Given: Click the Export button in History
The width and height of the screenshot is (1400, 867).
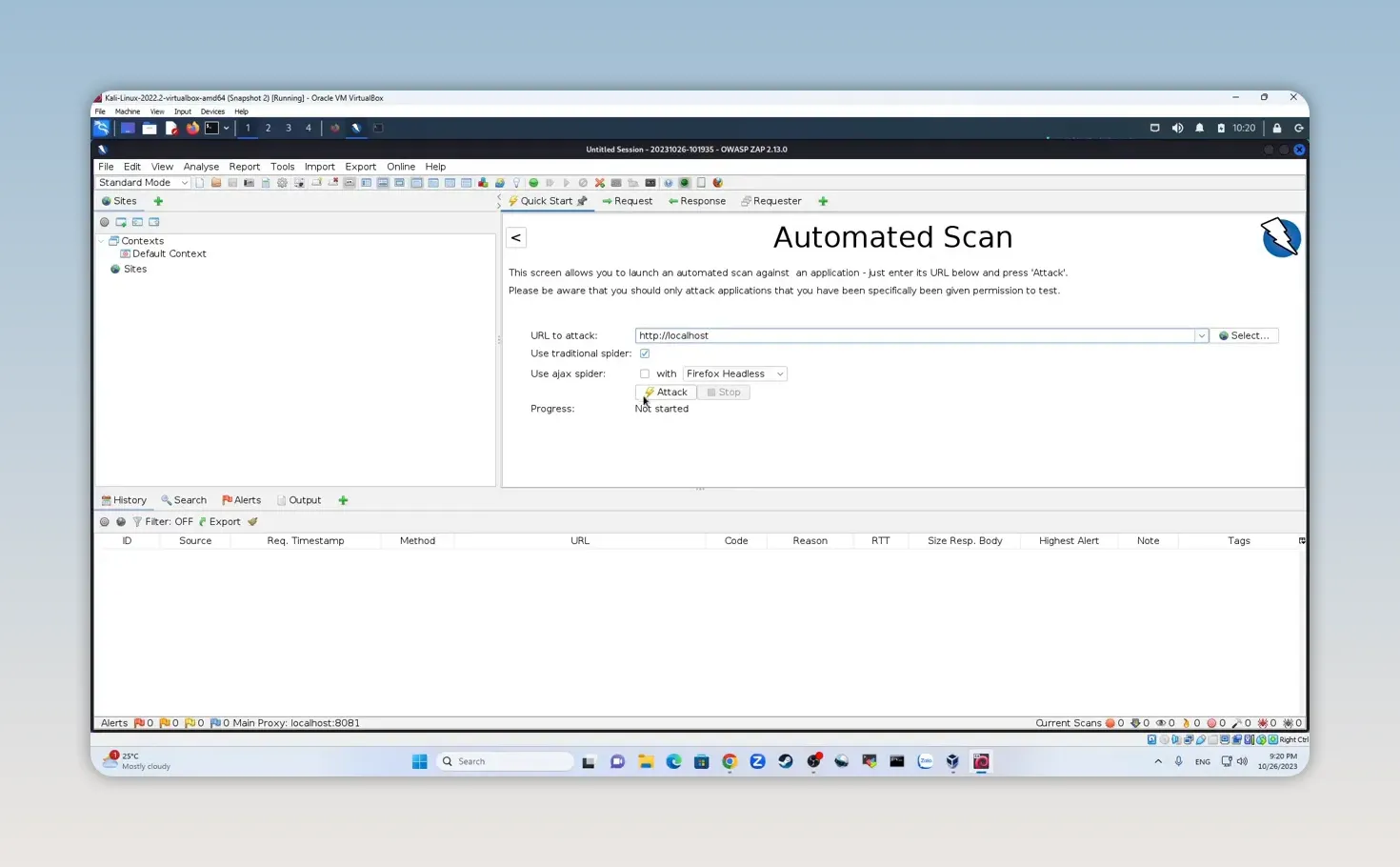Looking at the screenshot, I should (219, 522).
